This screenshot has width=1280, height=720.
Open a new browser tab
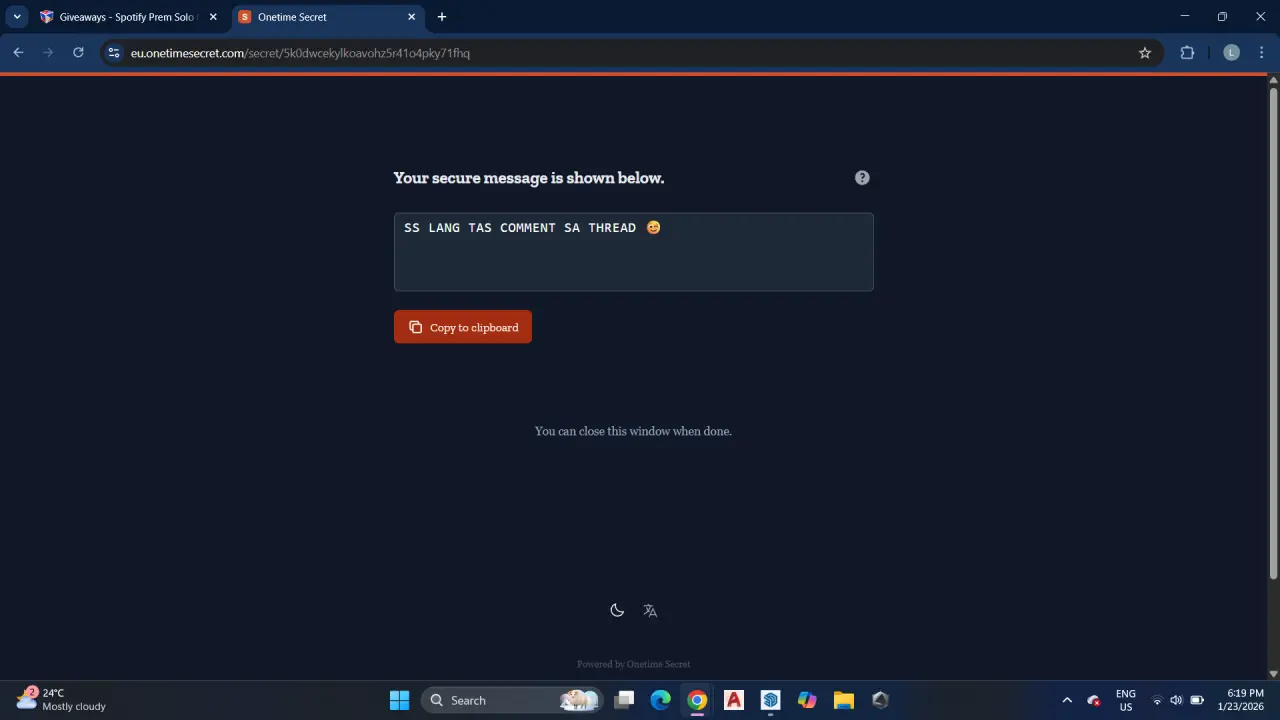click(442, 17)
